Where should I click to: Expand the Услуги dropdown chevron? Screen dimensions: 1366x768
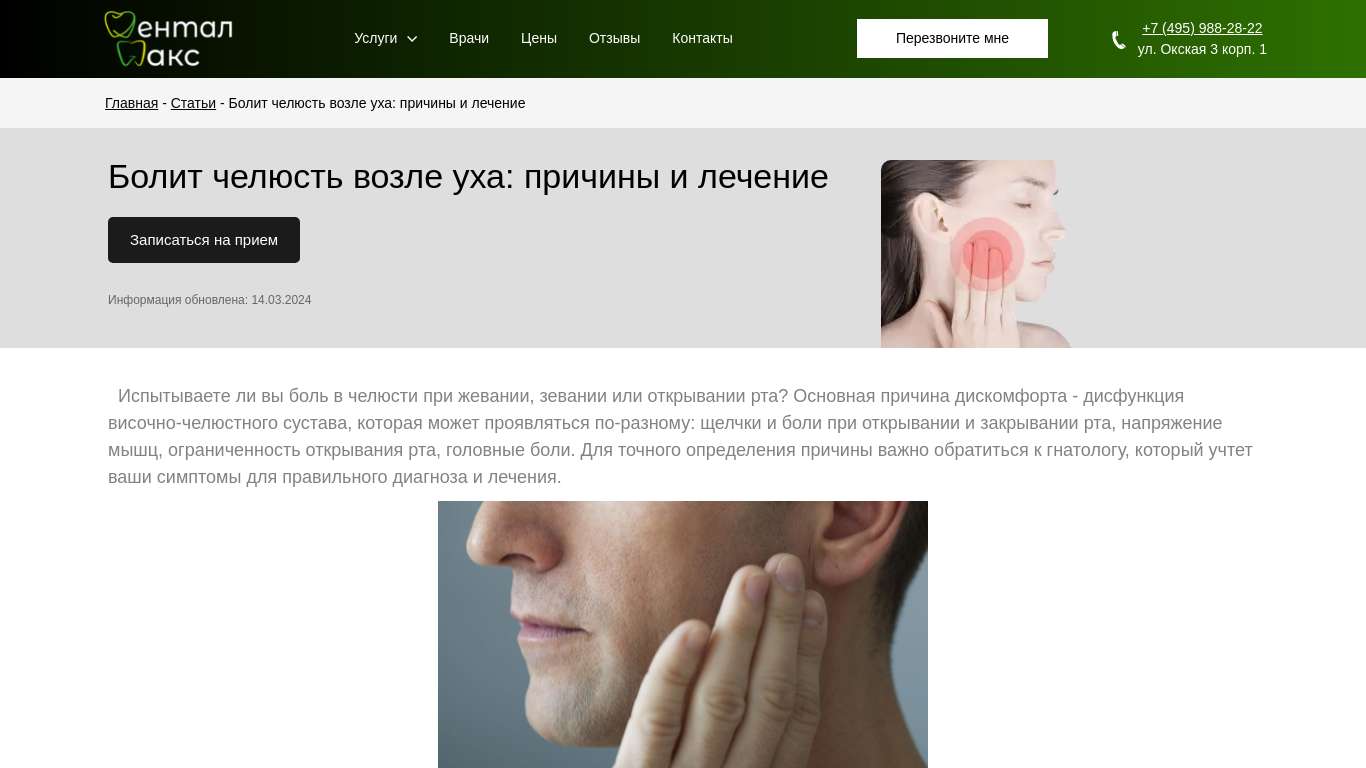point(412,39)
